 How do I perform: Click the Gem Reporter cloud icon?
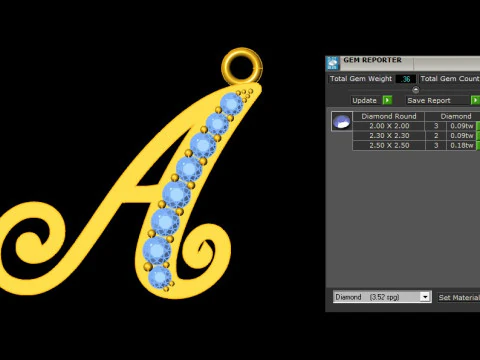(x=332, y=63)
